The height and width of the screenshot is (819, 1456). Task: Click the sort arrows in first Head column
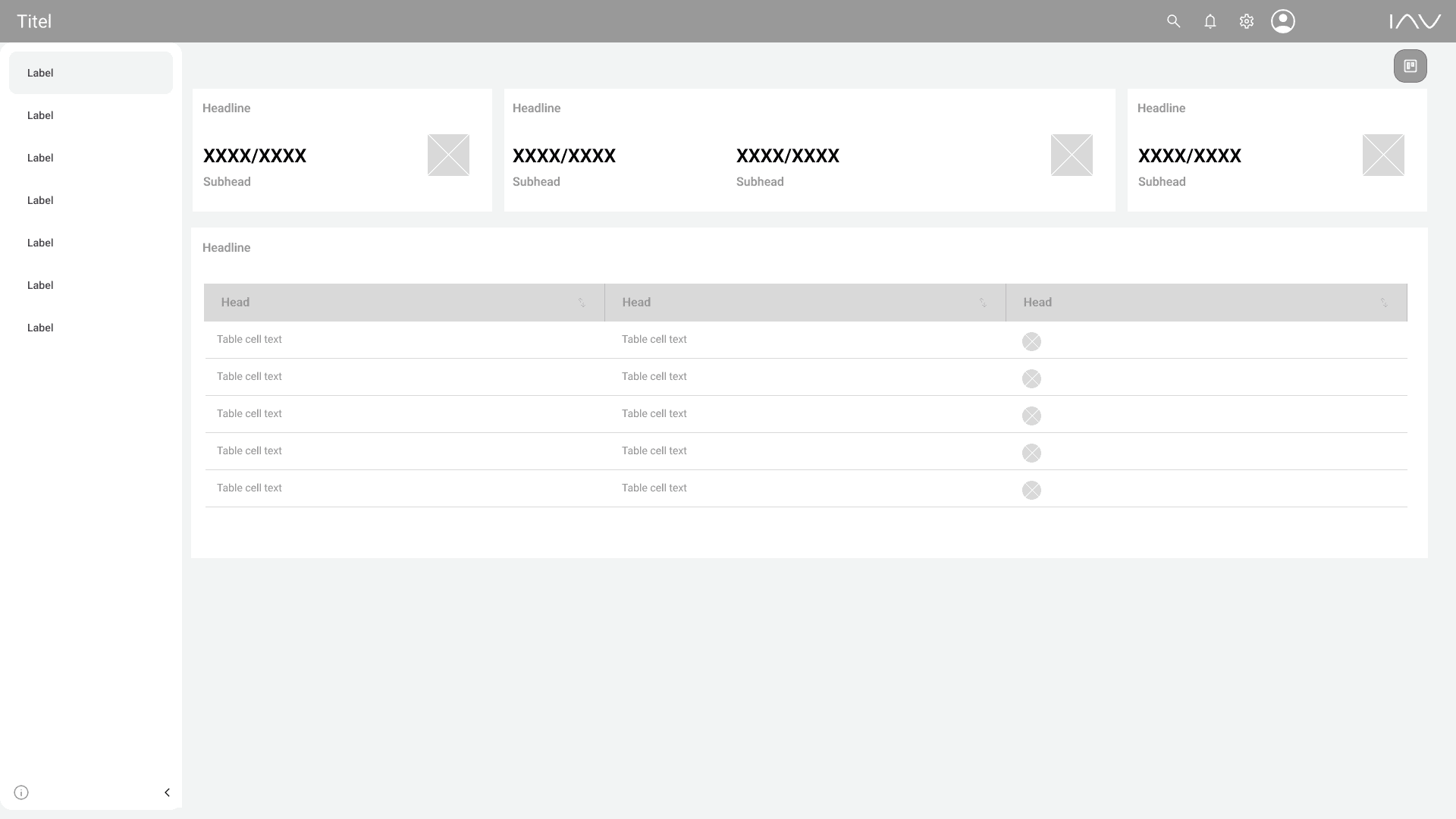(x=582, y=303)
